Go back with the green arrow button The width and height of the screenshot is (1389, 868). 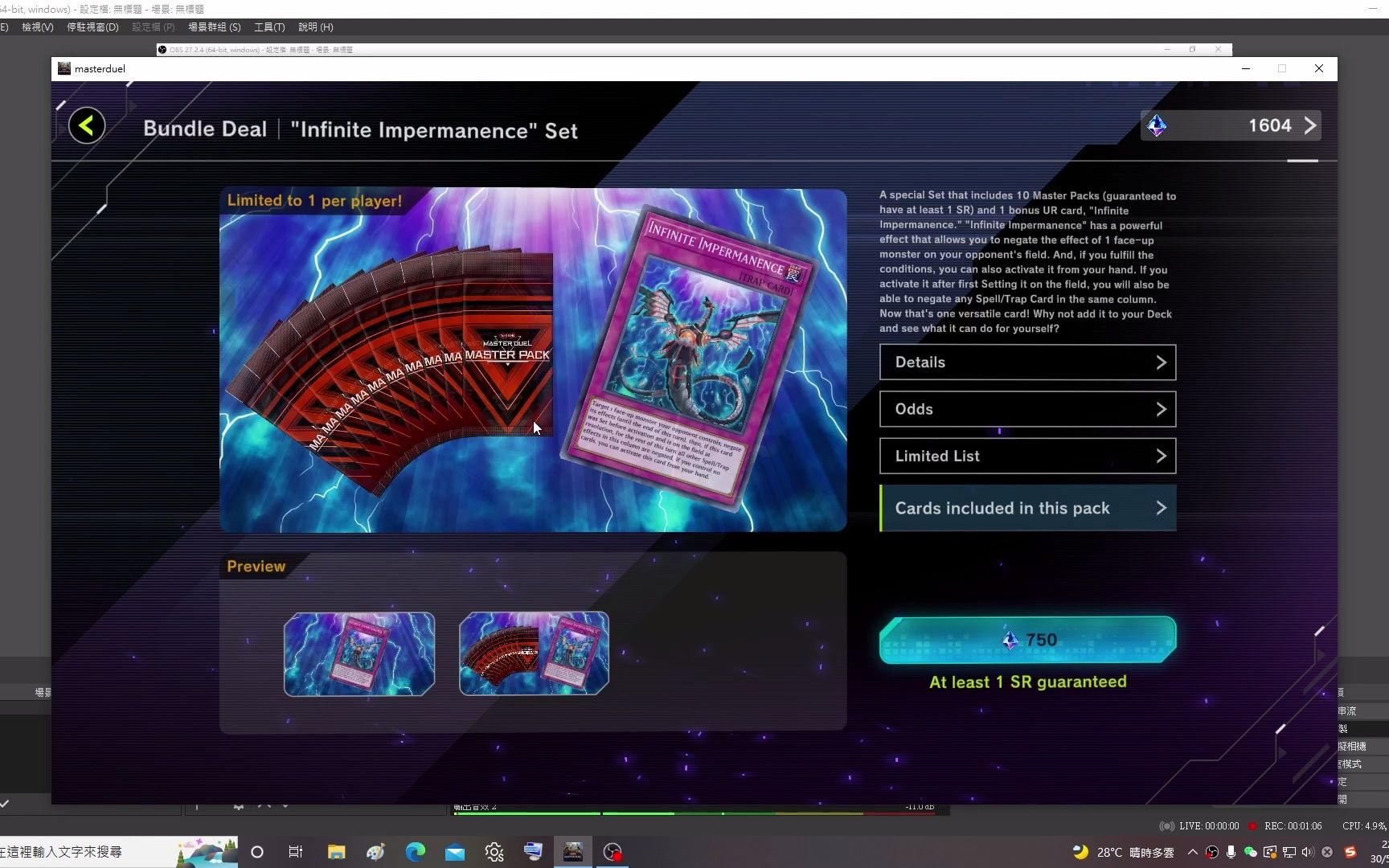point(87,125)
